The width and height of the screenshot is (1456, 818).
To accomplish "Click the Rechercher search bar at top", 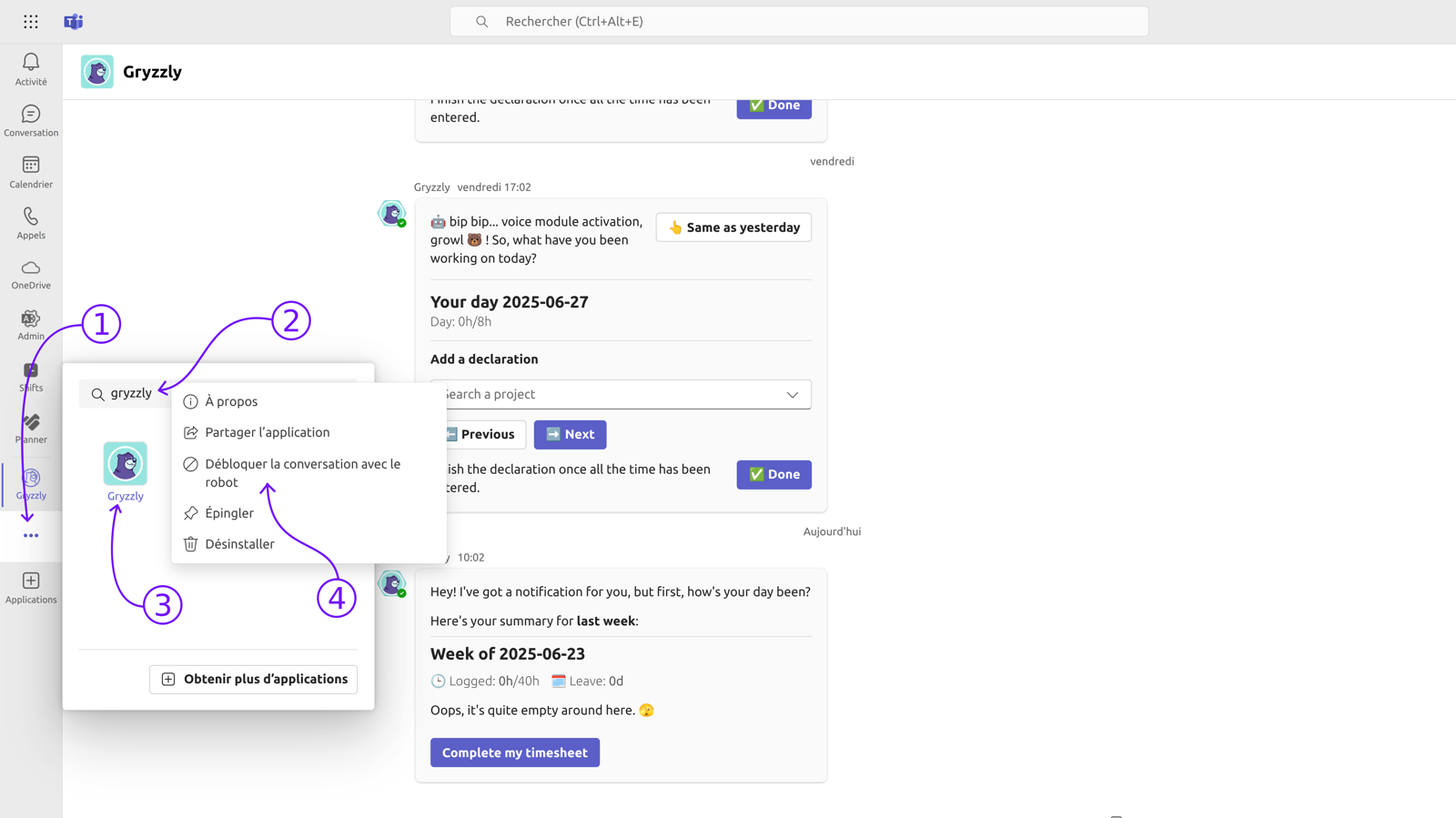I will (799, 21).
